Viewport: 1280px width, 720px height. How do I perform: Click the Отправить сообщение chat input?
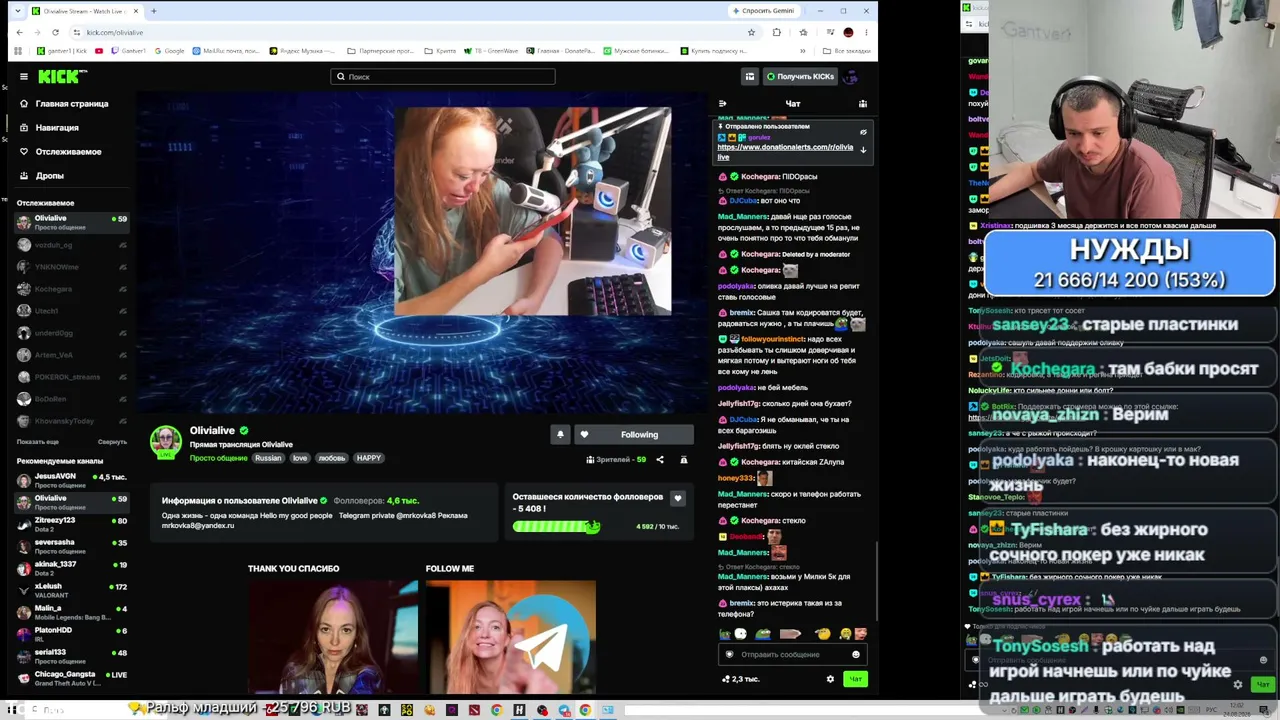pos(792,655)
